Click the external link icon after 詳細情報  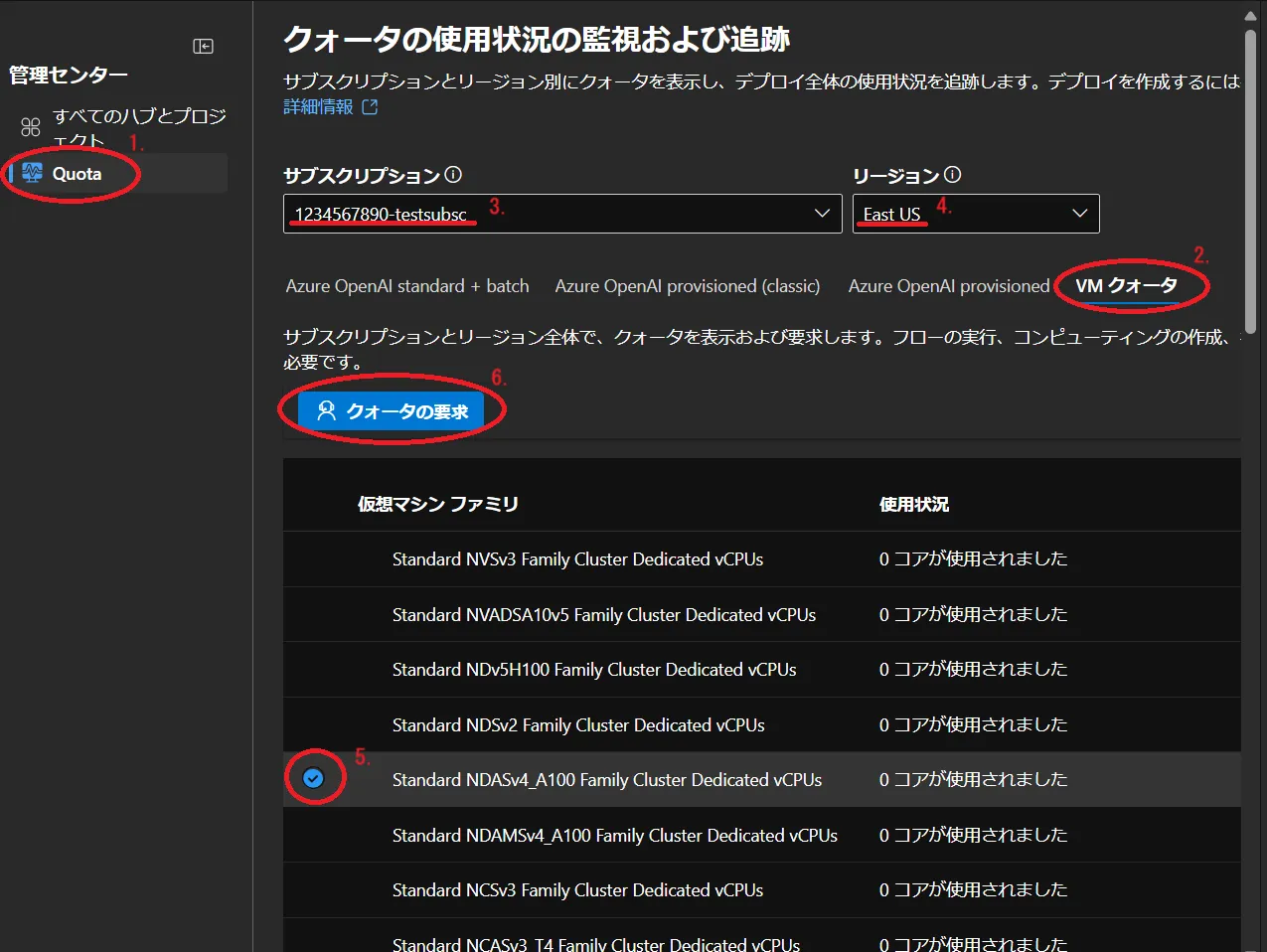click(370, 107)
